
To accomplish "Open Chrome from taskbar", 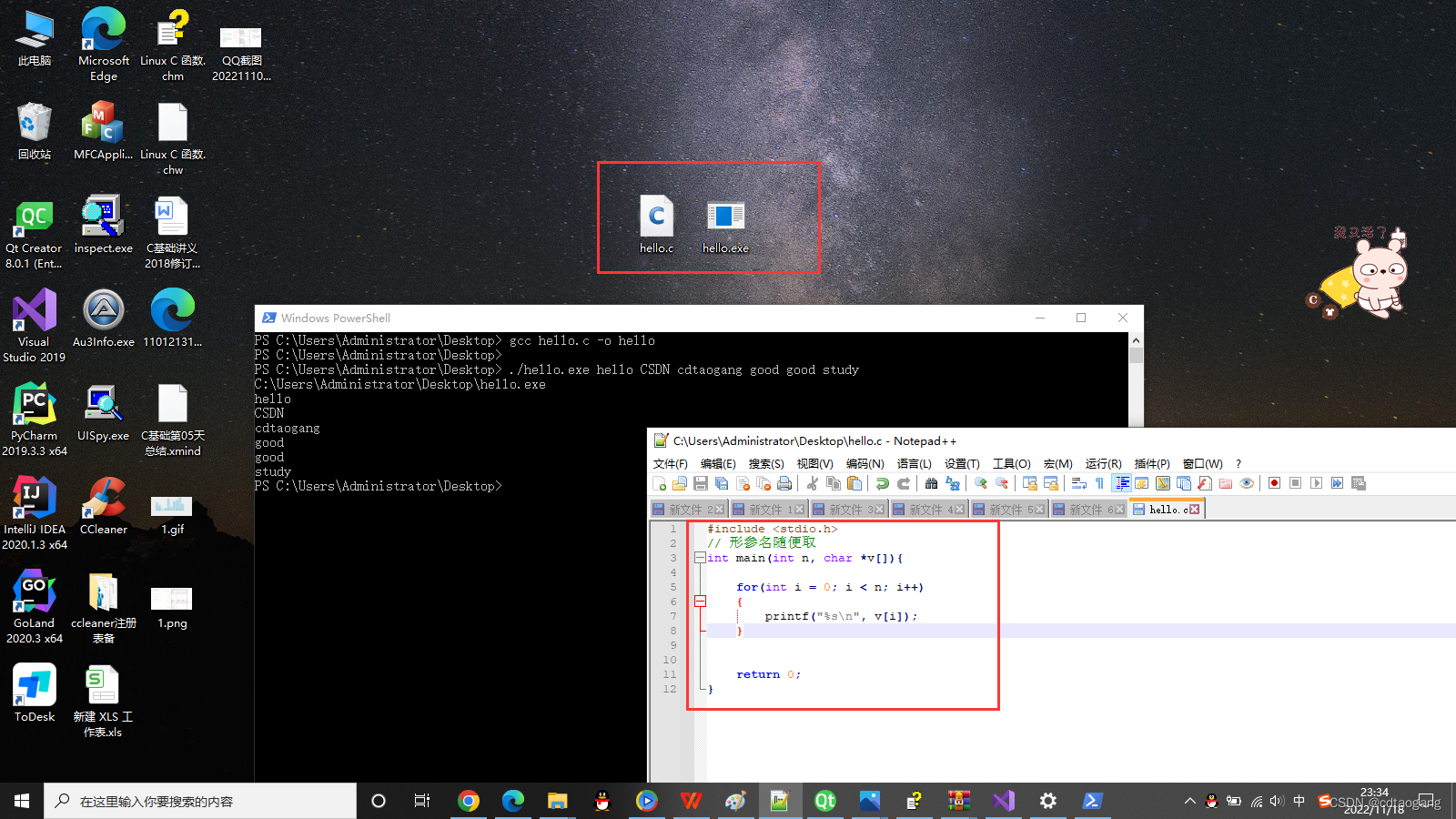I will [469, 801].
